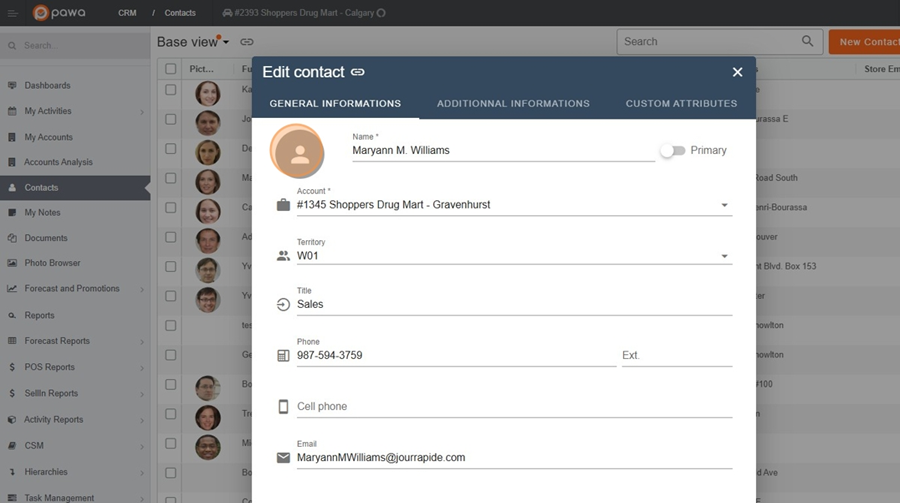The image size is (900, 503).
Task: Switch to Custom Attributes tab
Action: click(x=681, y=103)
